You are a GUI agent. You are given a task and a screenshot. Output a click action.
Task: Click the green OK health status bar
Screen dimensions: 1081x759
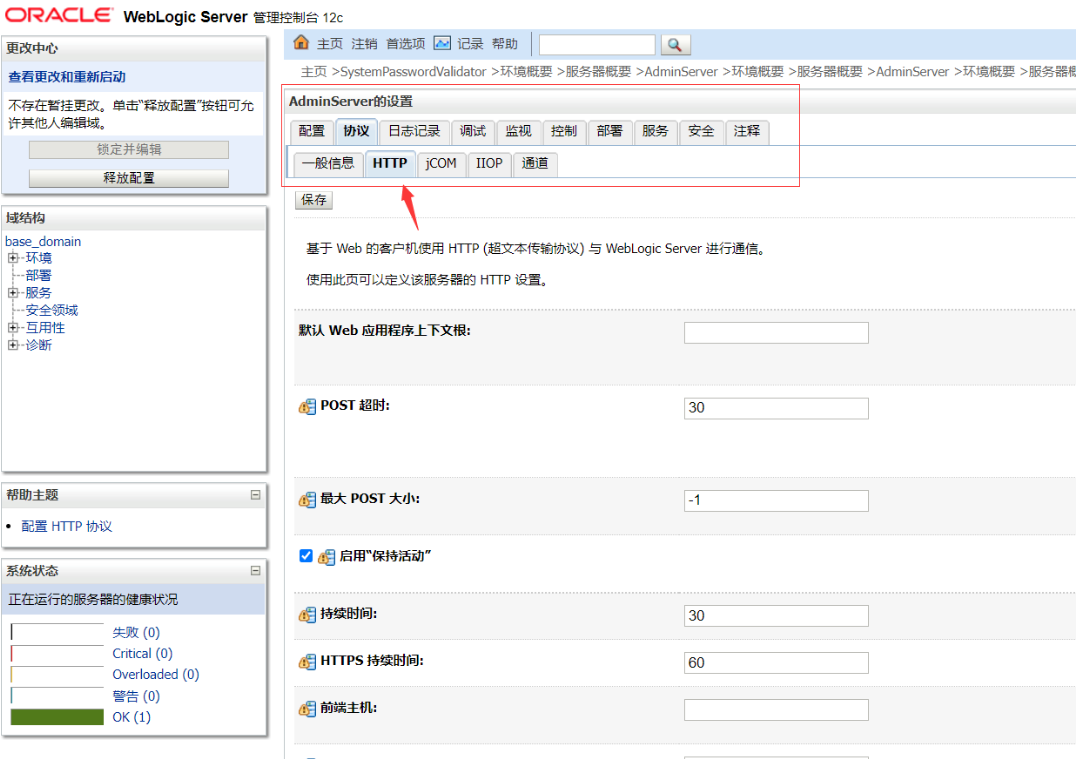click(x=57, y=717)
